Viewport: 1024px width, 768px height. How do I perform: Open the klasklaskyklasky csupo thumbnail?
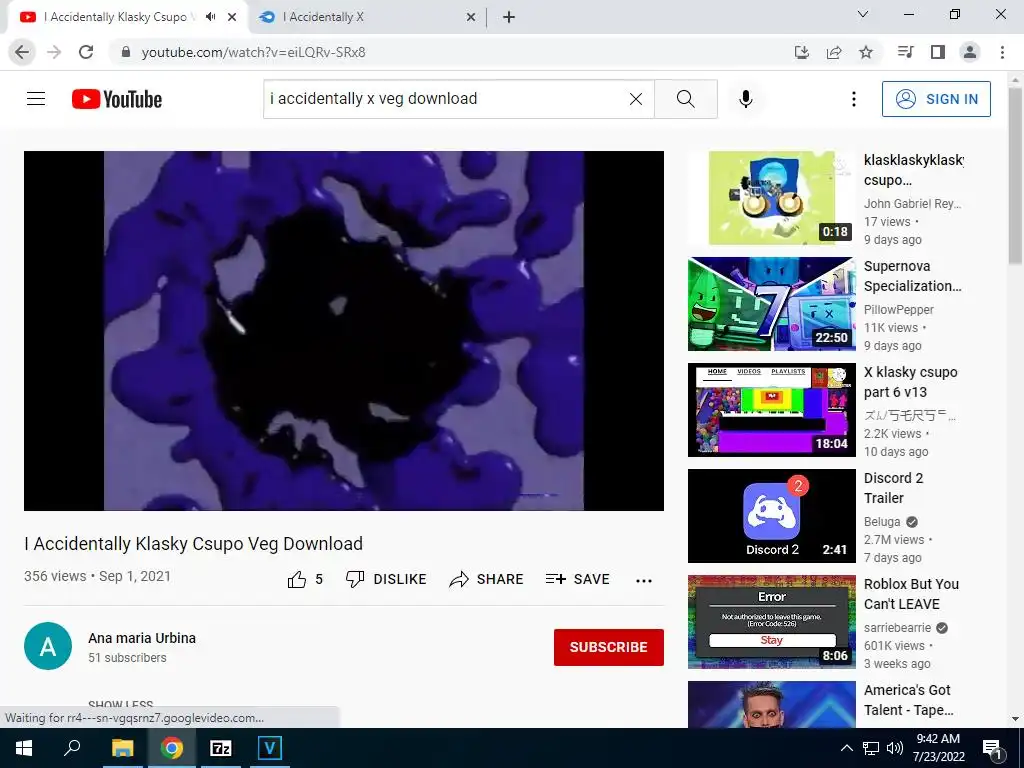[x=771, y=198]
